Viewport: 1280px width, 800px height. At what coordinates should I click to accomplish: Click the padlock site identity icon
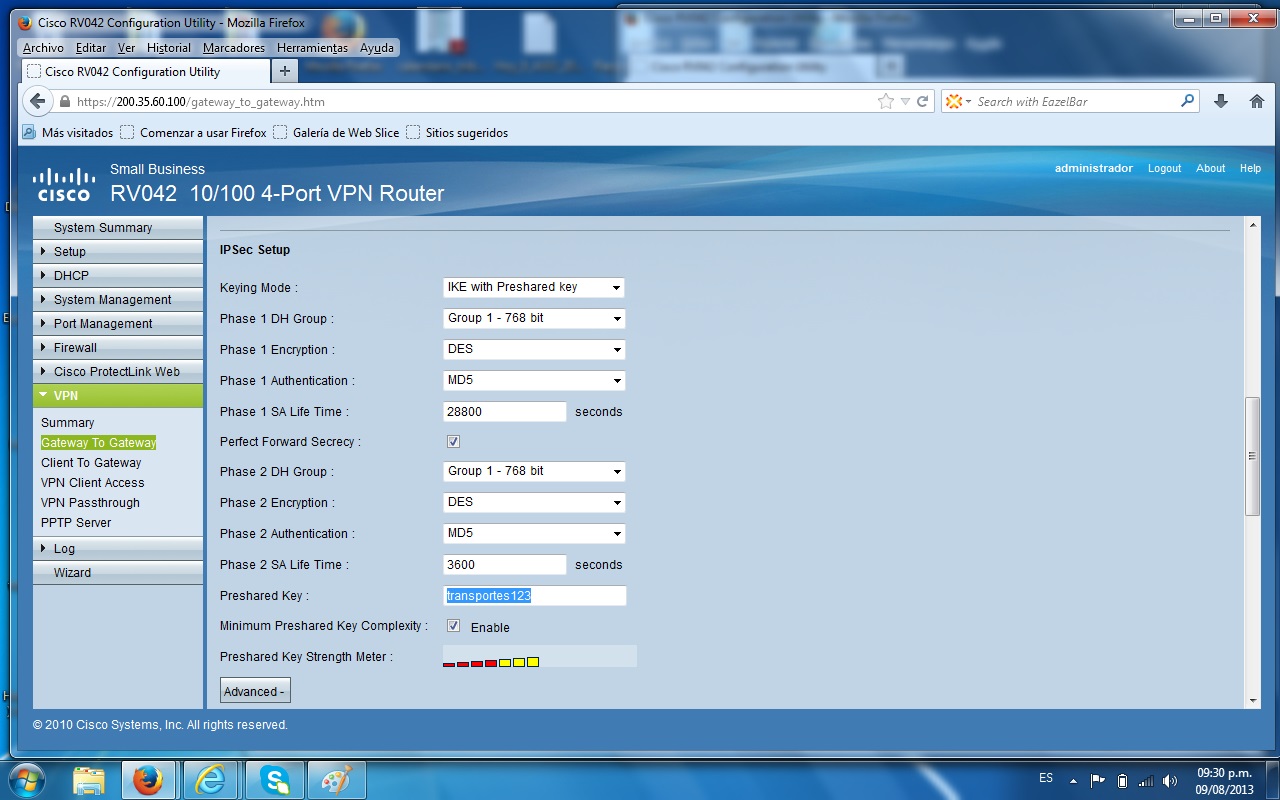coord(65,102)
